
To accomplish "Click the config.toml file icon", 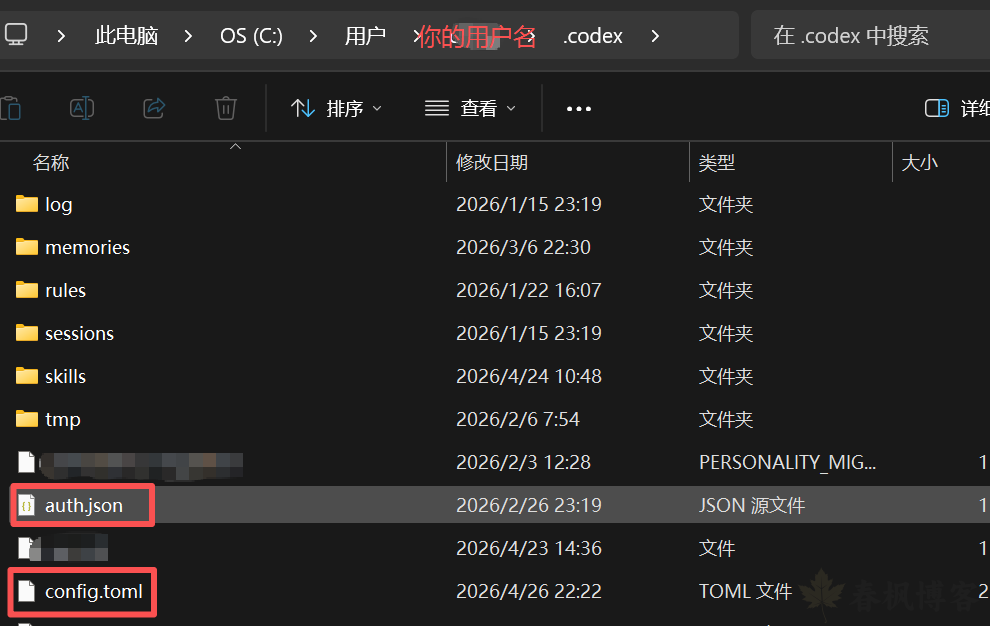I will (x=27, y=591).
